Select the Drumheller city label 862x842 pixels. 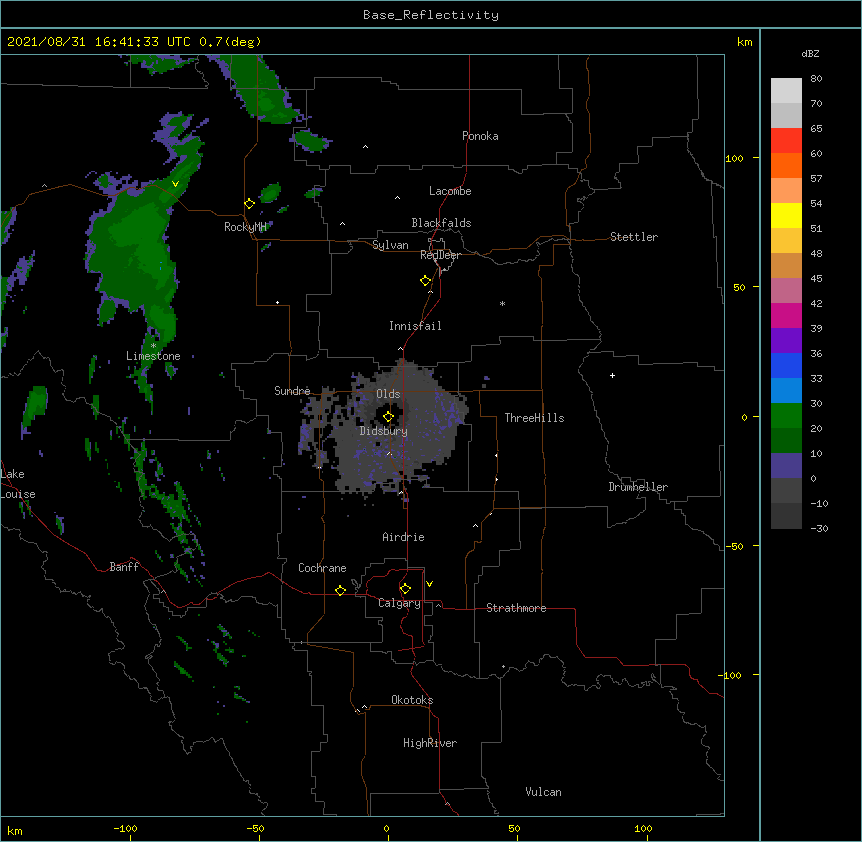pos(638,487)
